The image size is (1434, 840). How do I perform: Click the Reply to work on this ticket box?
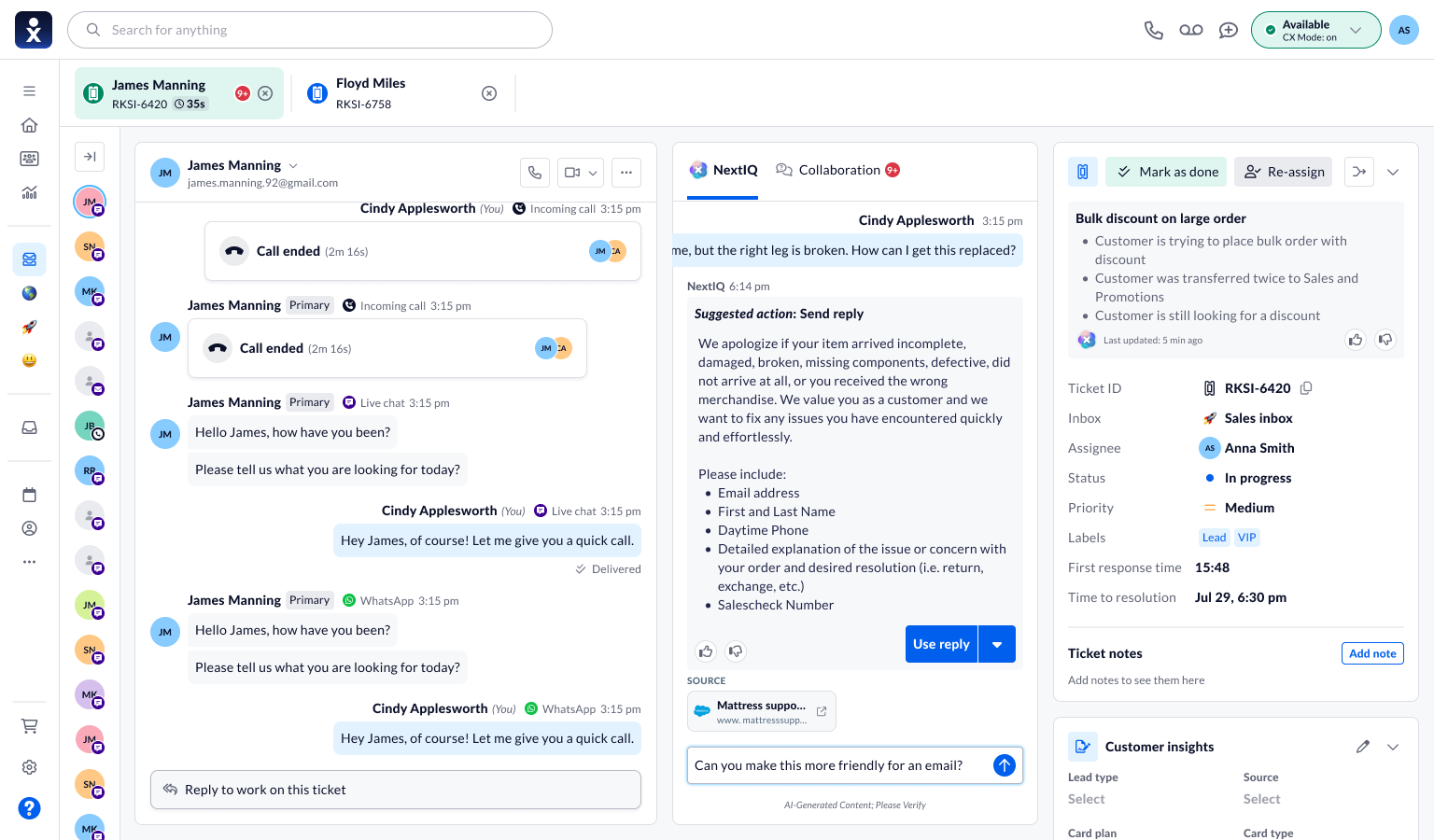point(396,790)
